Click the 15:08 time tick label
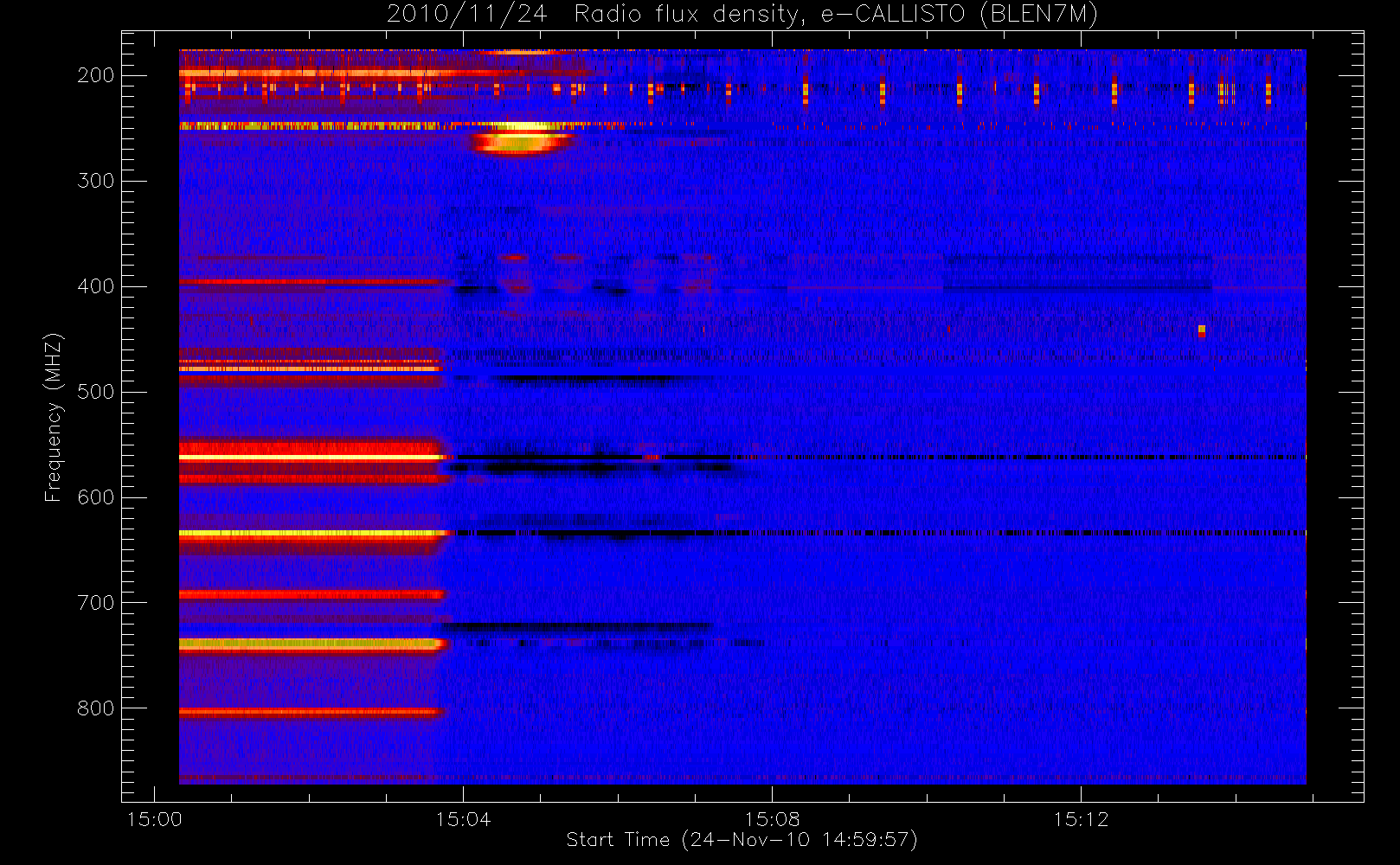This screenshot has width=1400, height=865. [772, 819]
